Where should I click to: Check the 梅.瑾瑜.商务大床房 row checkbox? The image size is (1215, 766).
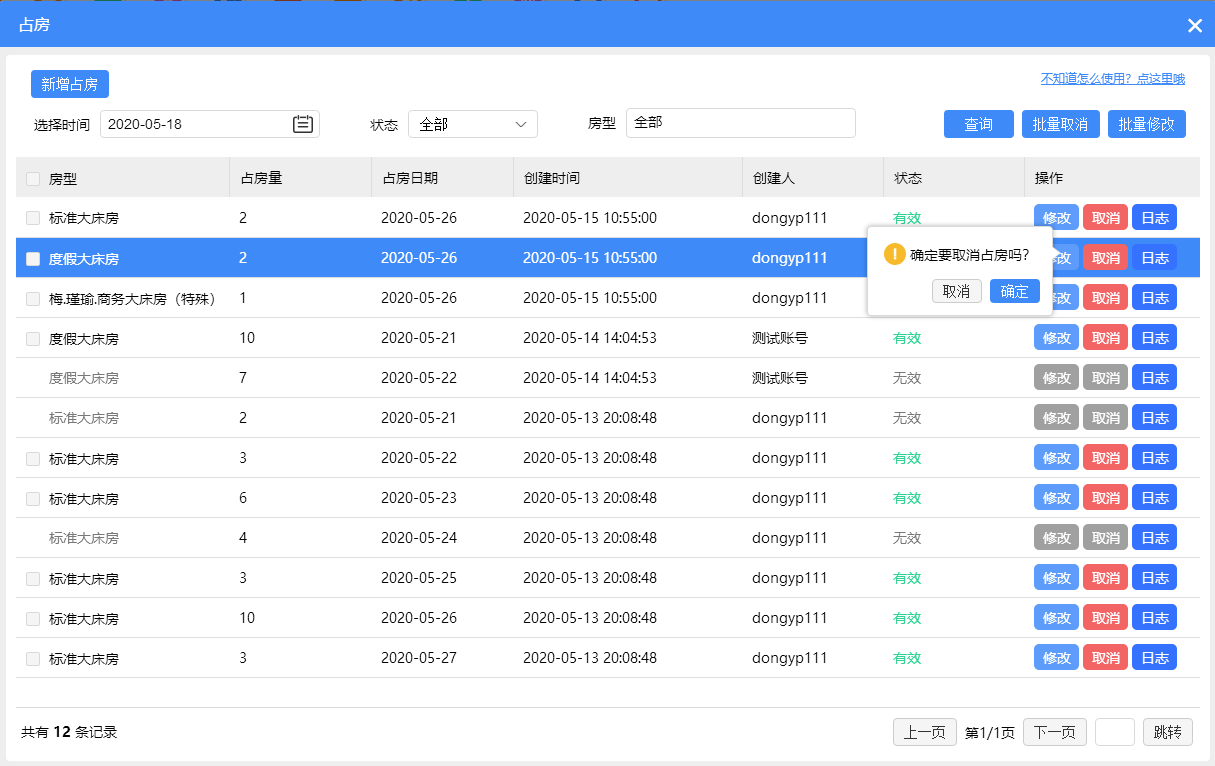pyautogui.click(x=33, y=298)
